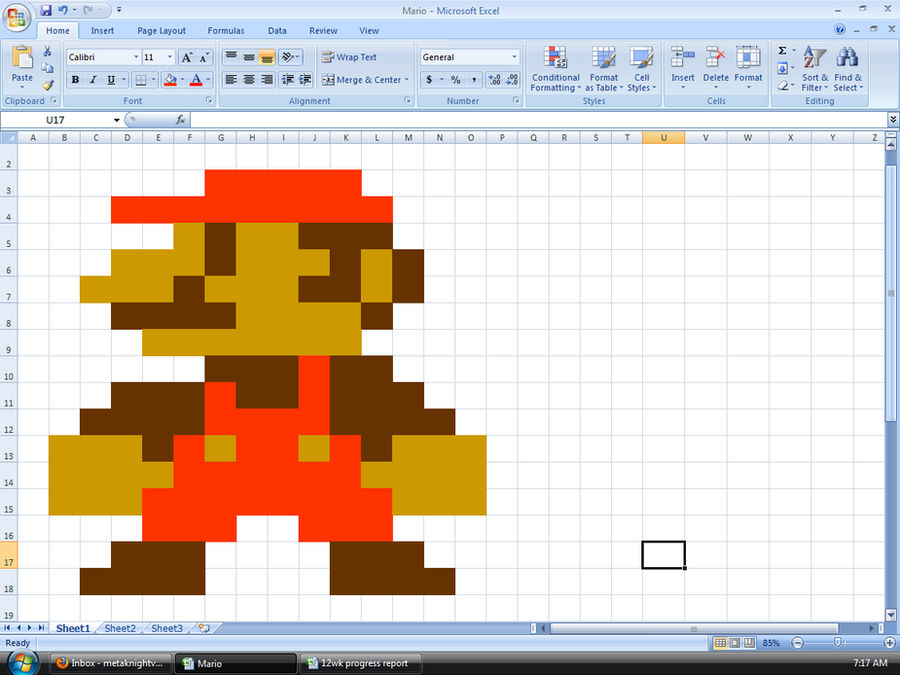
Task: Toggle Bottom Align, currently highlighted
Action: coord(266,57)
